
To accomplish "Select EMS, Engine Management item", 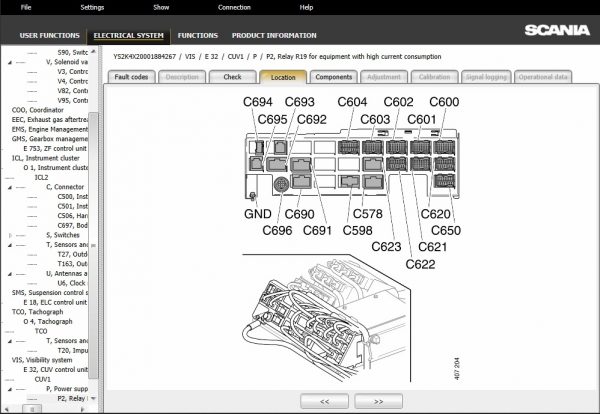I will pos(49,129).
